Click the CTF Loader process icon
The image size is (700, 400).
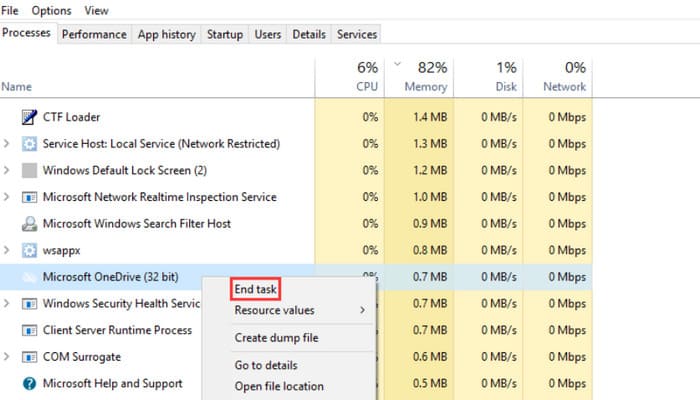[29, 117]
